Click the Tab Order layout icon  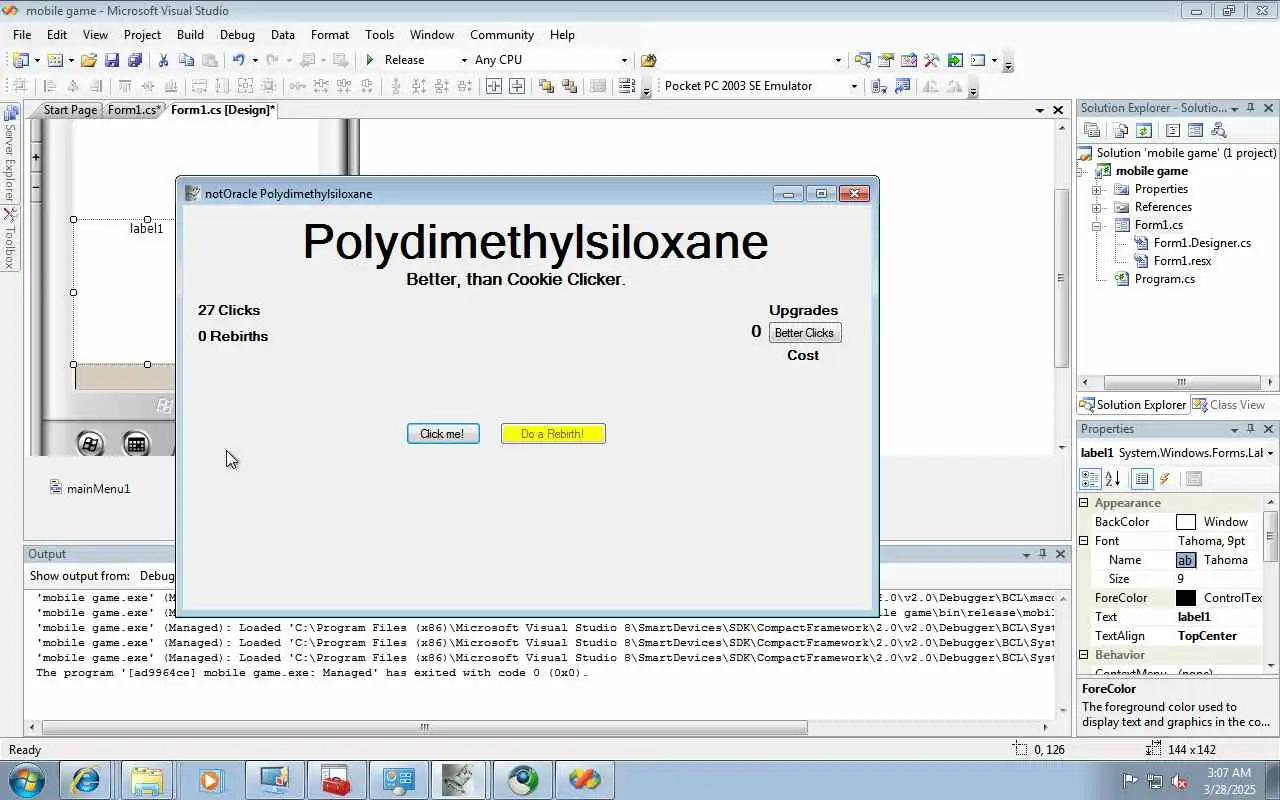627,86
